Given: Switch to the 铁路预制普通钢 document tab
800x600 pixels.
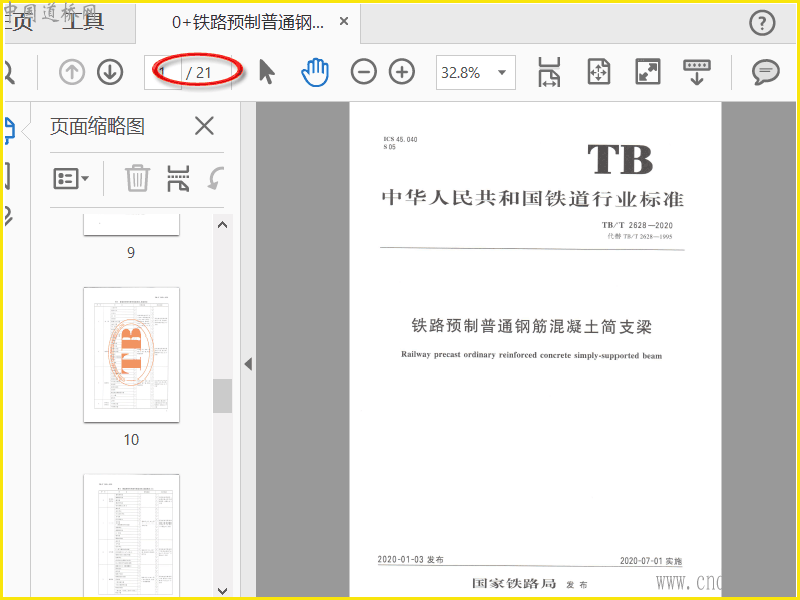Looking at the screenshot, I should (248, 22).
